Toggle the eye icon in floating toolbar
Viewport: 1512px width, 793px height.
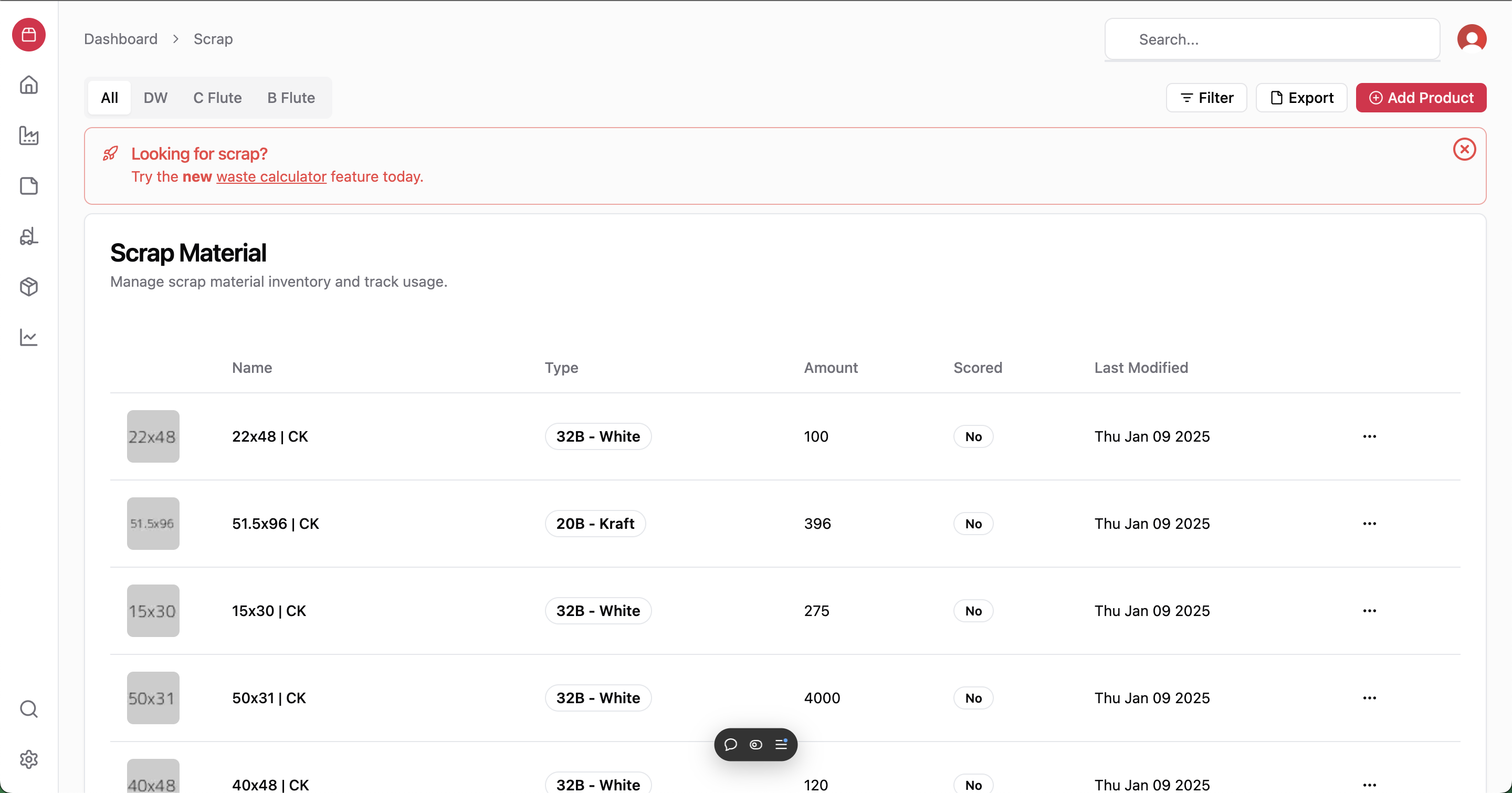pyautogui.click(x=756, y=744)
